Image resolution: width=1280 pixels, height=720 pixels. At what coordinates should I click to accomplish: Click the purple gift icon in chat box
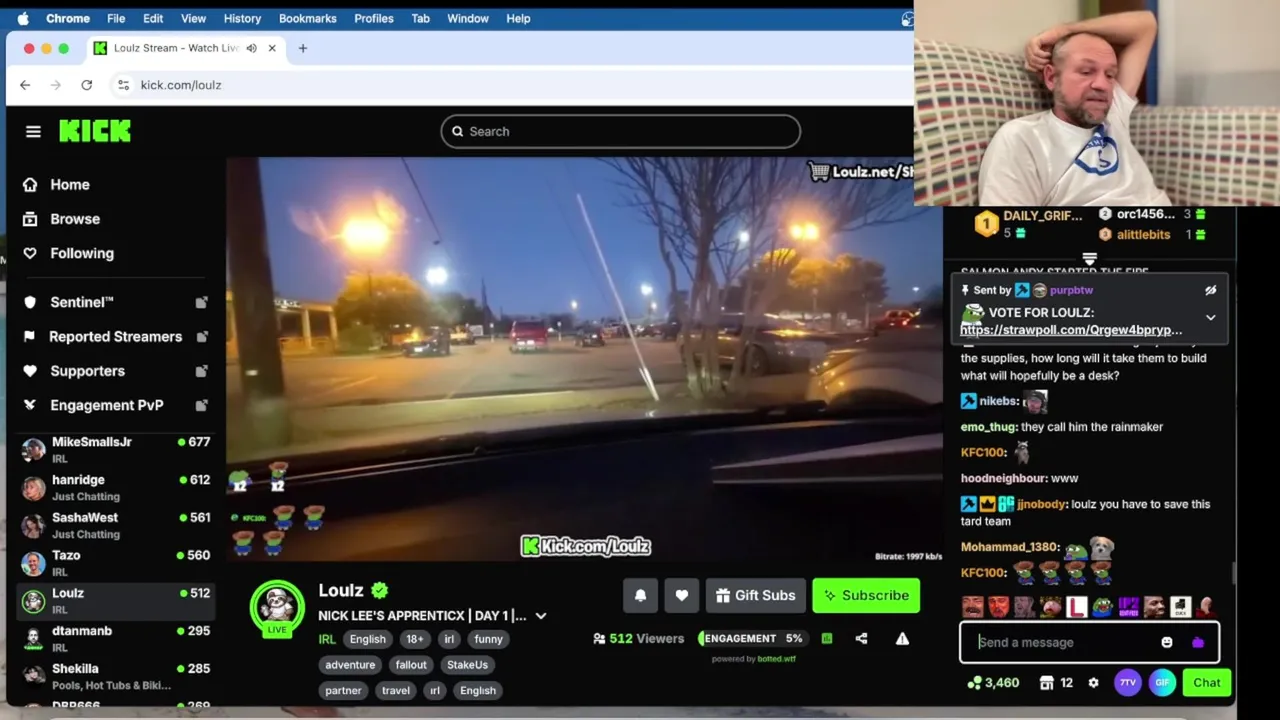pos(1198,642)
